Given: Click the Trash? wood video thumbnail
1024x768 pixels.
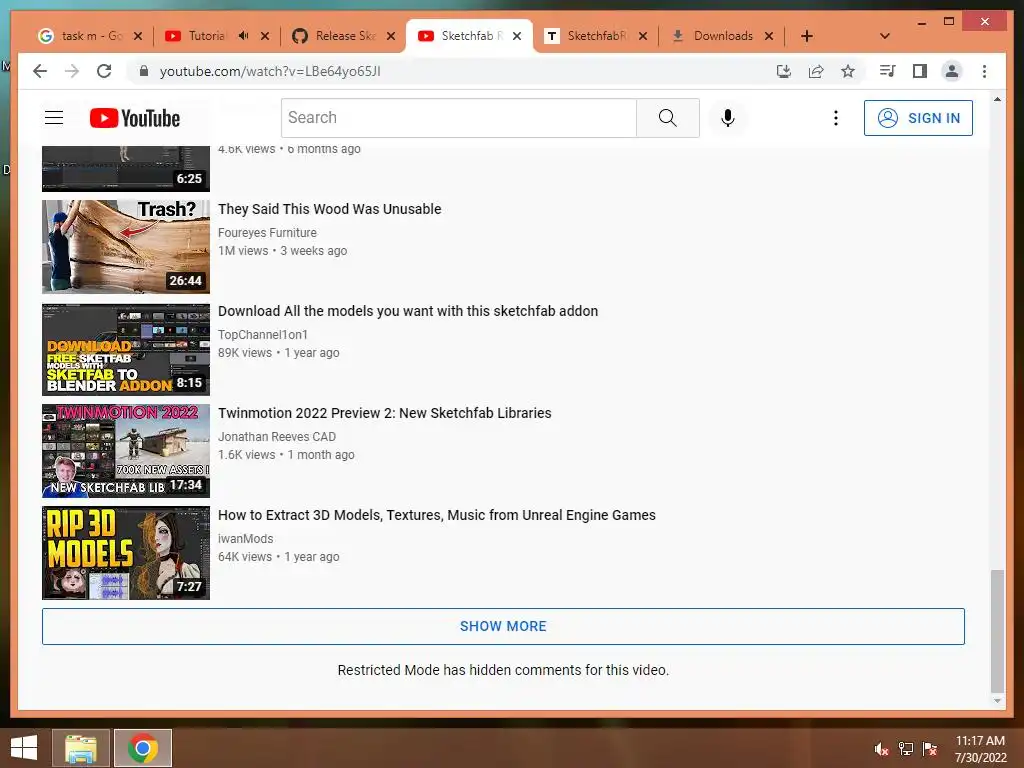Looking at the screenshot, I should (126, 247).
